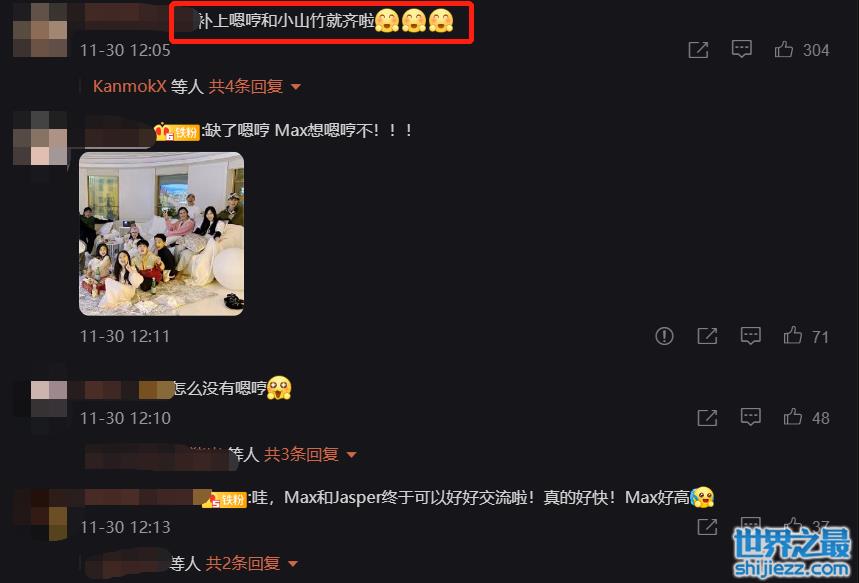
Task: Reply to the 12:11 photo comment
Action: (751, 335)
